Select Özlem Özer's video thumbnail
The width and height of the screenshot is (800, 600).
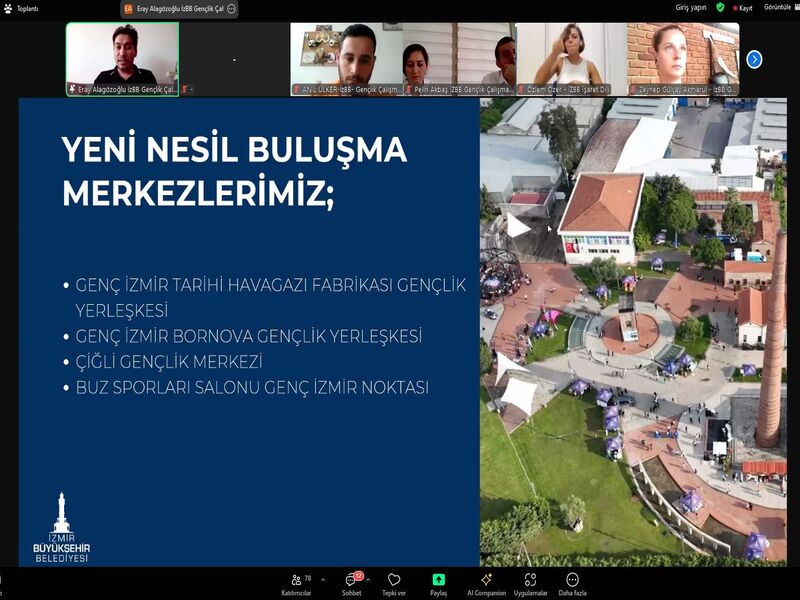(x=571, y=59)
